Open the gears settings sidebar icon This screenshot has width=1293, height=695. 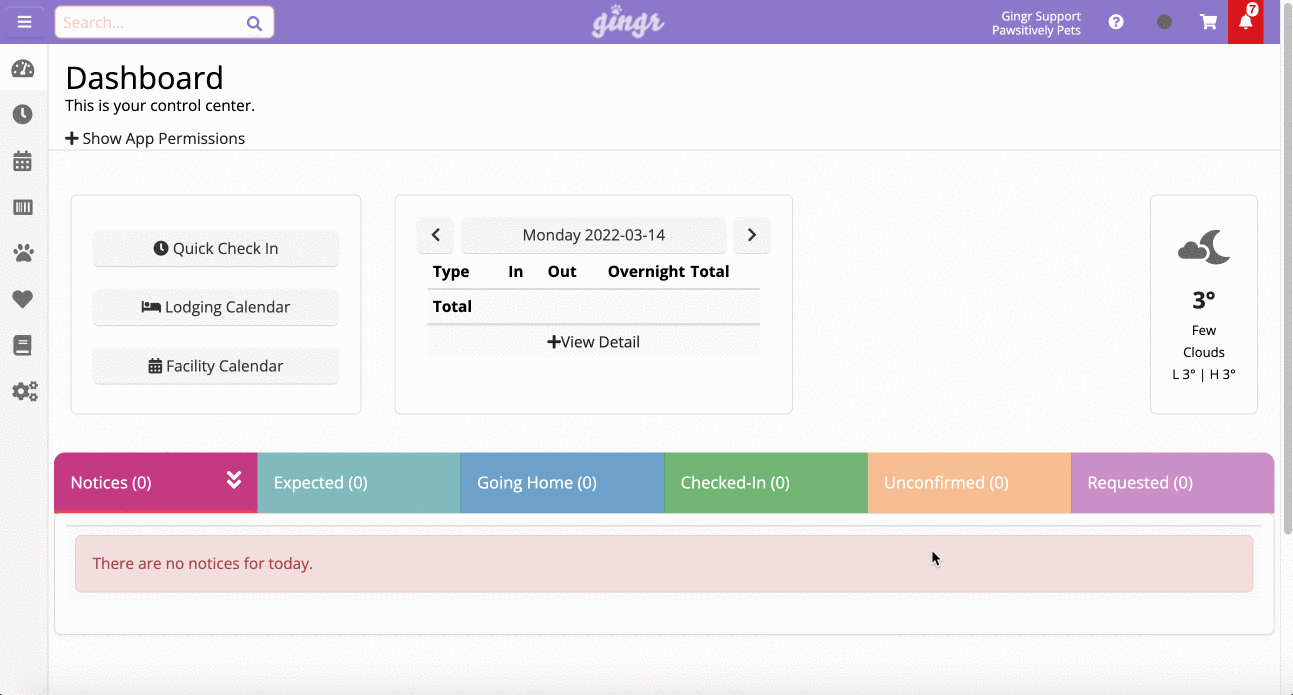pos(24,391)
